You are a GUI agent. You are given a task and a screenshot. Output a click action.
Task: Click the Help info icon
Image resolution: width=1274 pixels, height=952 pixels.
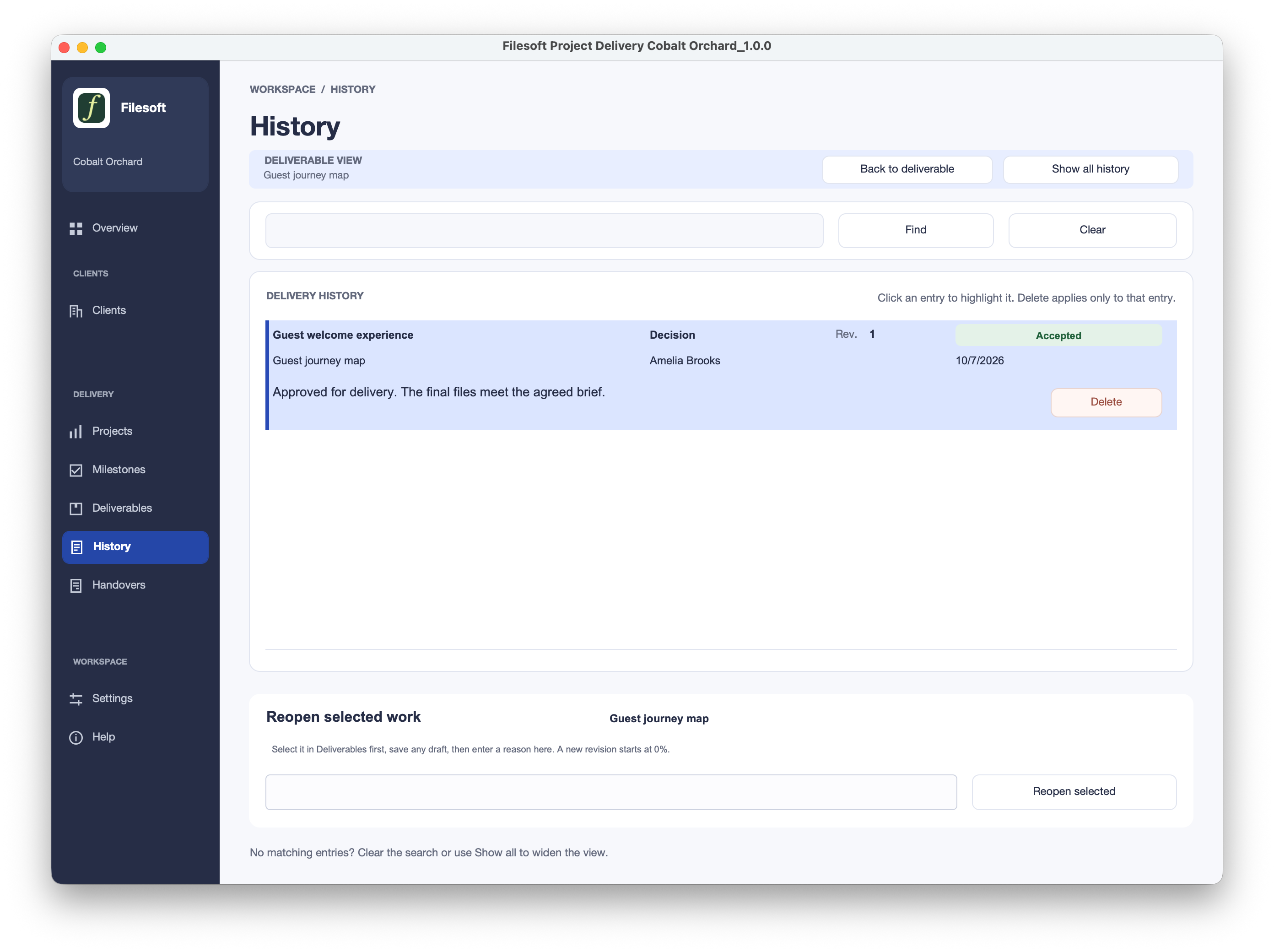coord(76,738)
